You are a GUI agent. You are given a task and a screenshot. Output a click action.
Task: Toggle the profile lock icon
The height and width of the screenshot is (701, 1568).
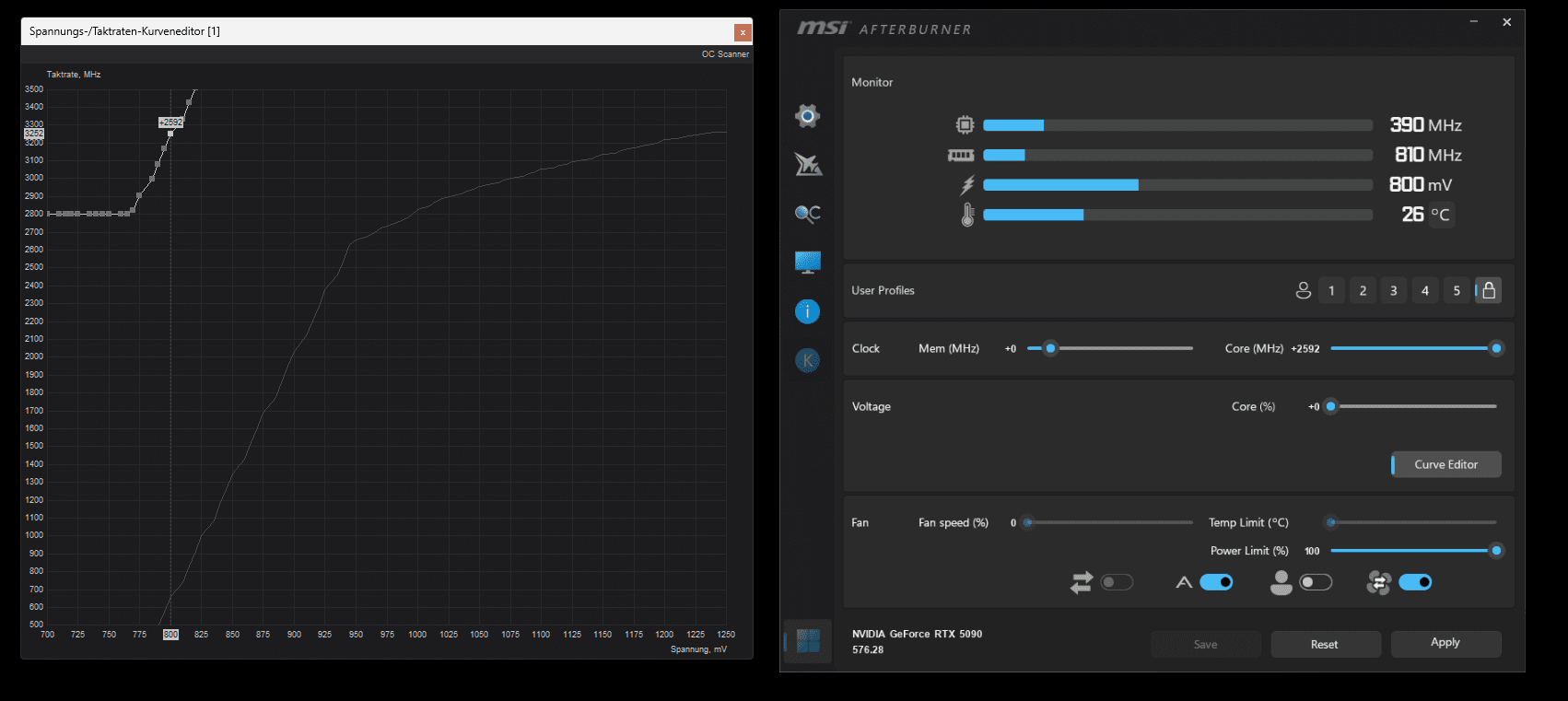[1488, 290]
